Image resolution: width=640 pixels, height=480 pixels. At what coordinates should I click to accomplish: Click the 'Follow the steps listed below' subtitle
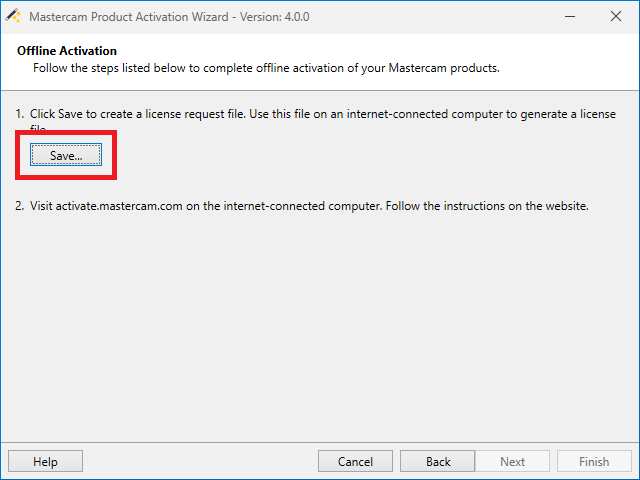tap(265, 68)
